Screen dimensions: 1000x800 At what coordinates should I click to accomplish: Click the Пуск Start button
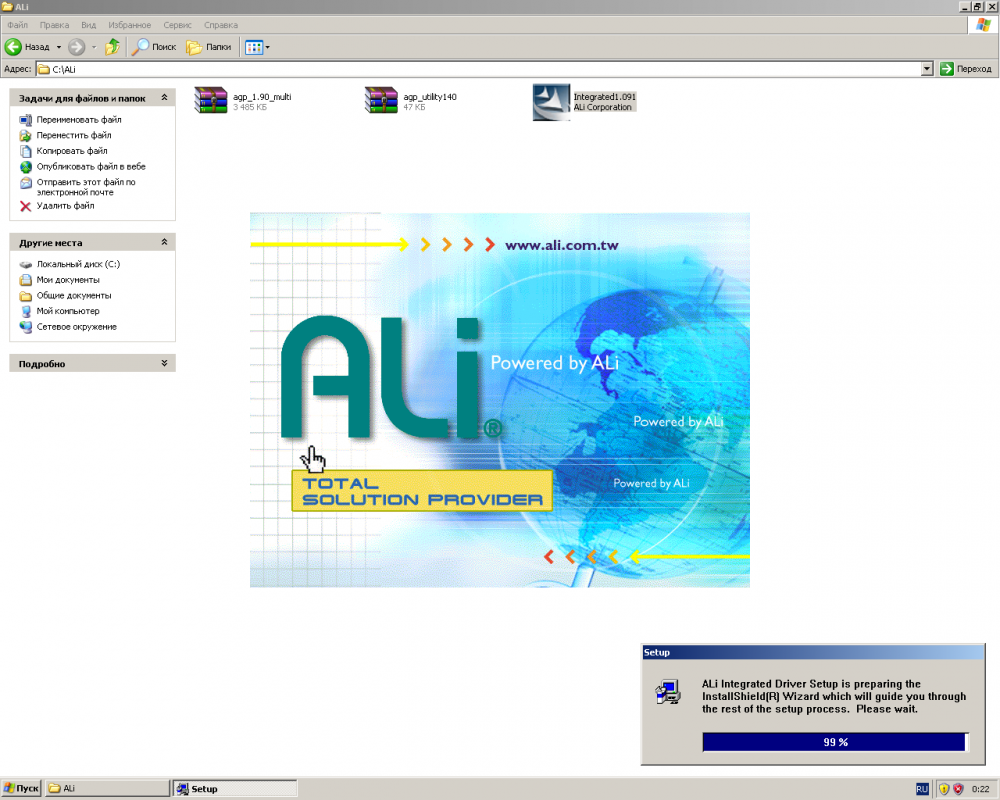click(21, 789)
